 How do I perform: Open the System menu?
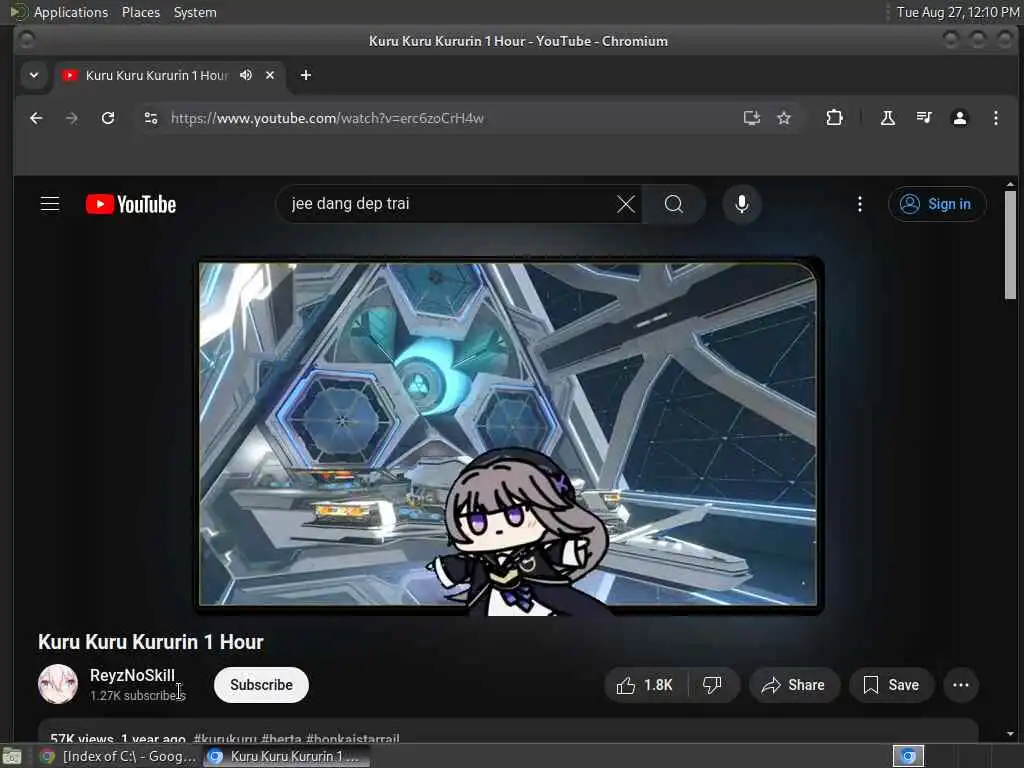coord(195,12)
